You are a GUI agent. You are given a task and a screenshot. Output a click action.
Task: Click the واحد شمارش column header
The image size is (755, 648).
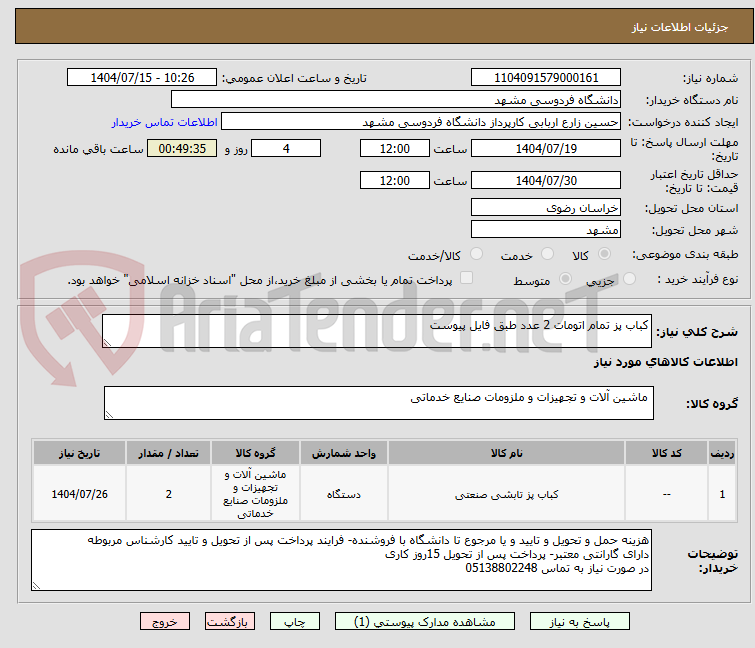pyautogui.click(x=343, y=453)
